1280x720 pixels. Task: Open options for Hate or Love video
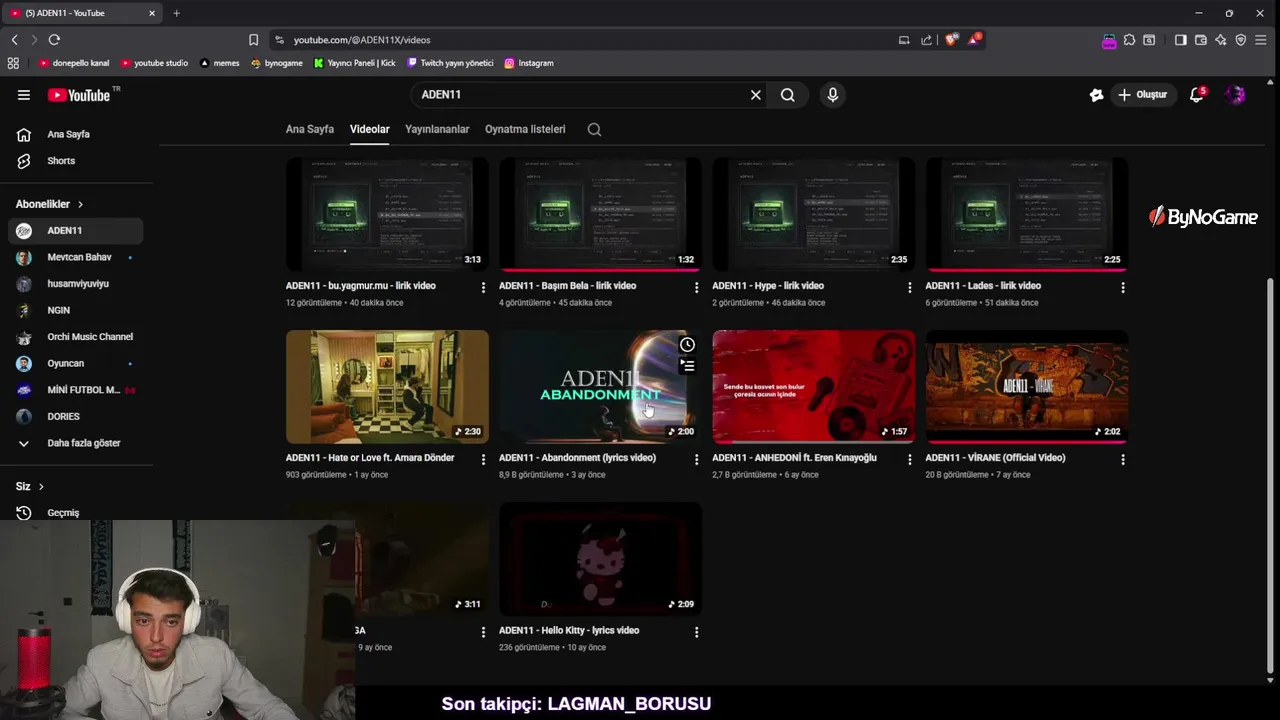[483, 460]
